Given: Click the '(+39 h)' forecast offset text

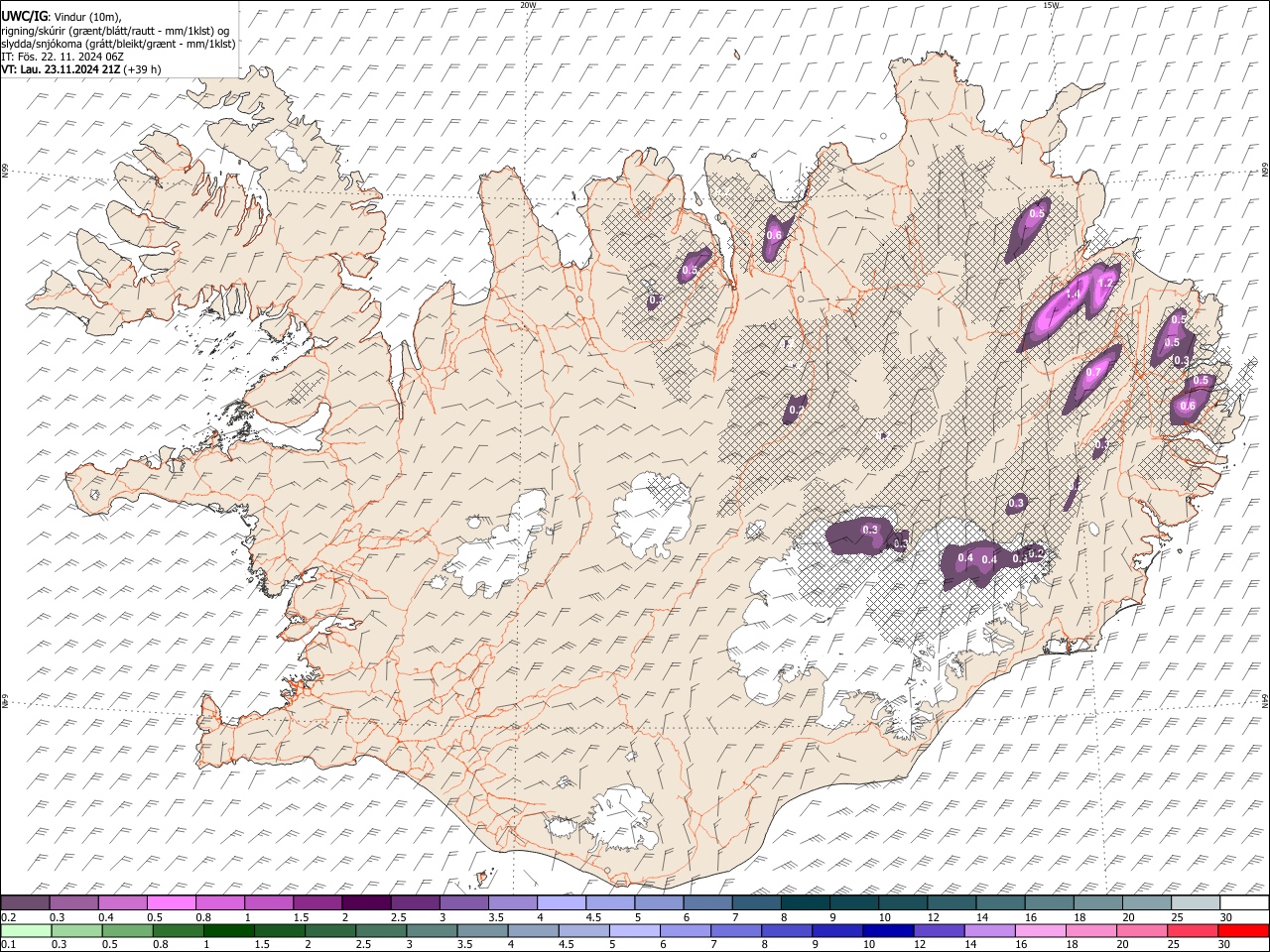Looking at the screenshot, I should point(140,69).
